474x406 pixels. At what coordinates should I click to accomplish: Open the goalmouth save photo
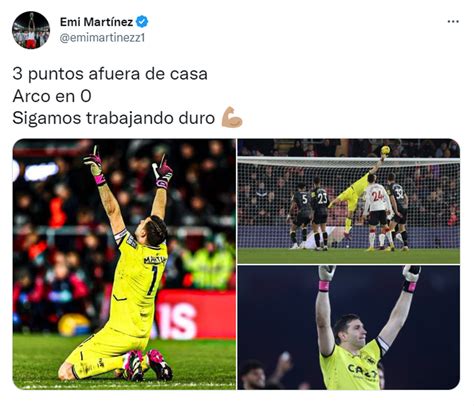click(x=349, y=201)
